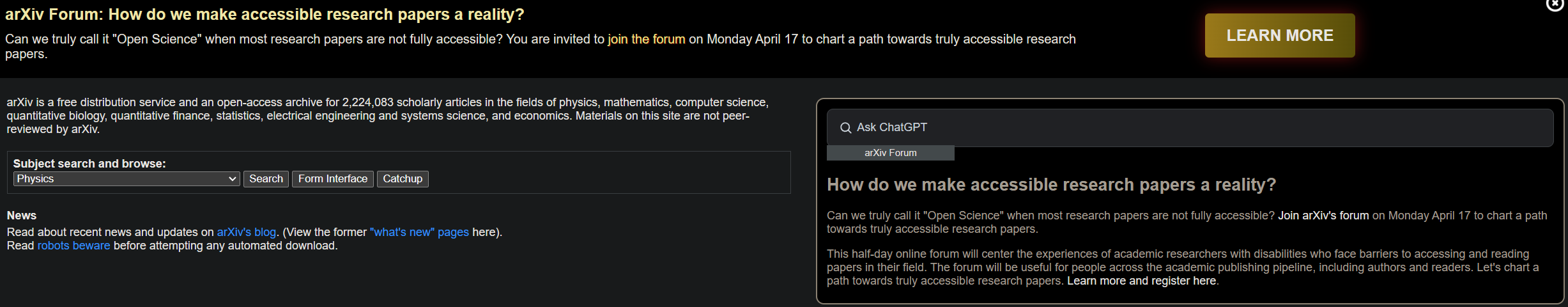
Task: Click the forum panel's accessible research papers heading
Action: (1051, 185)
